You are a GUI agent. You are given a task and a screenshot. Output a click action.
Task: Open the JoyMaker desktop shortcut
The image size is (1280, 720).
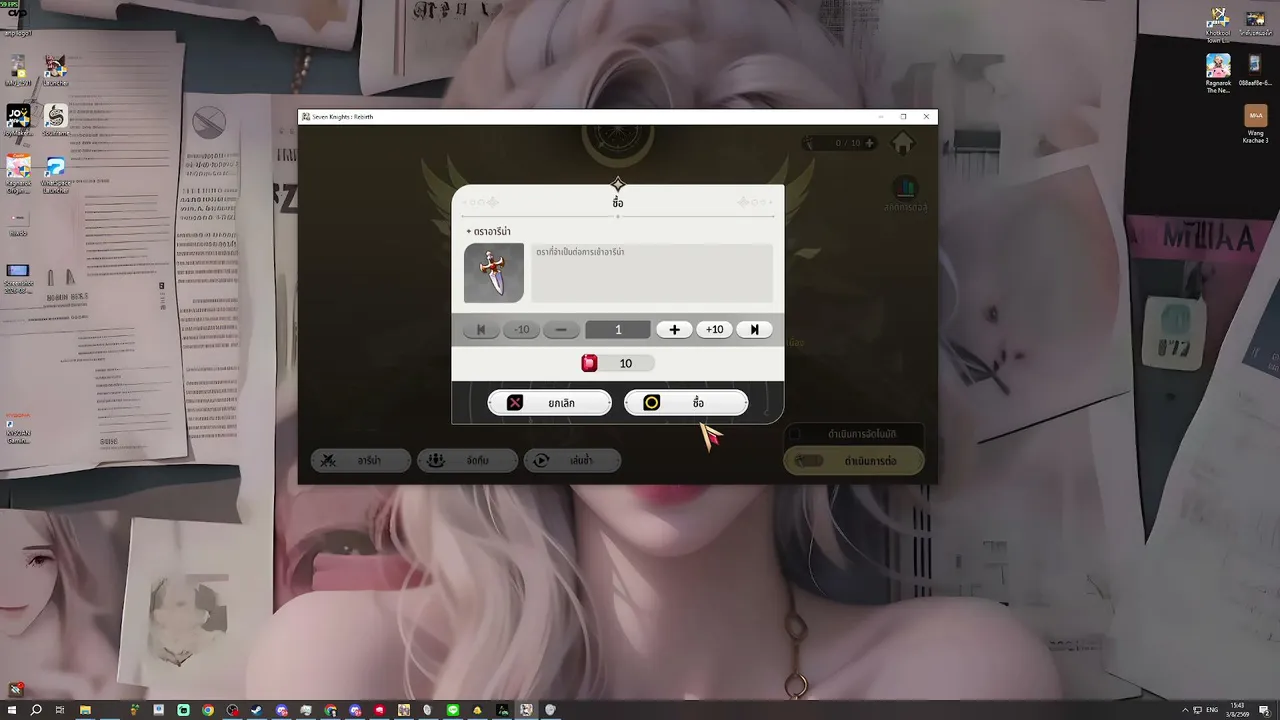(18, 120)
